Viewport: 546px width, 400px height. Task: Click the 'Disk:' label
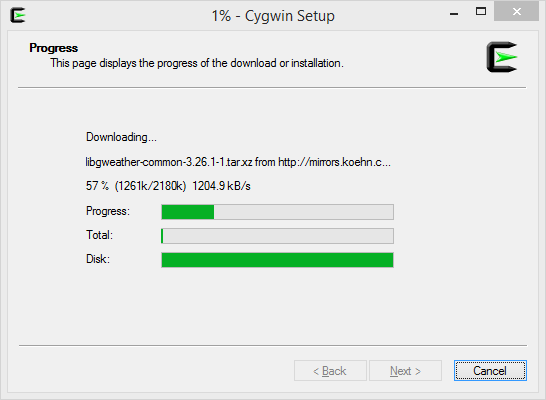98,259
